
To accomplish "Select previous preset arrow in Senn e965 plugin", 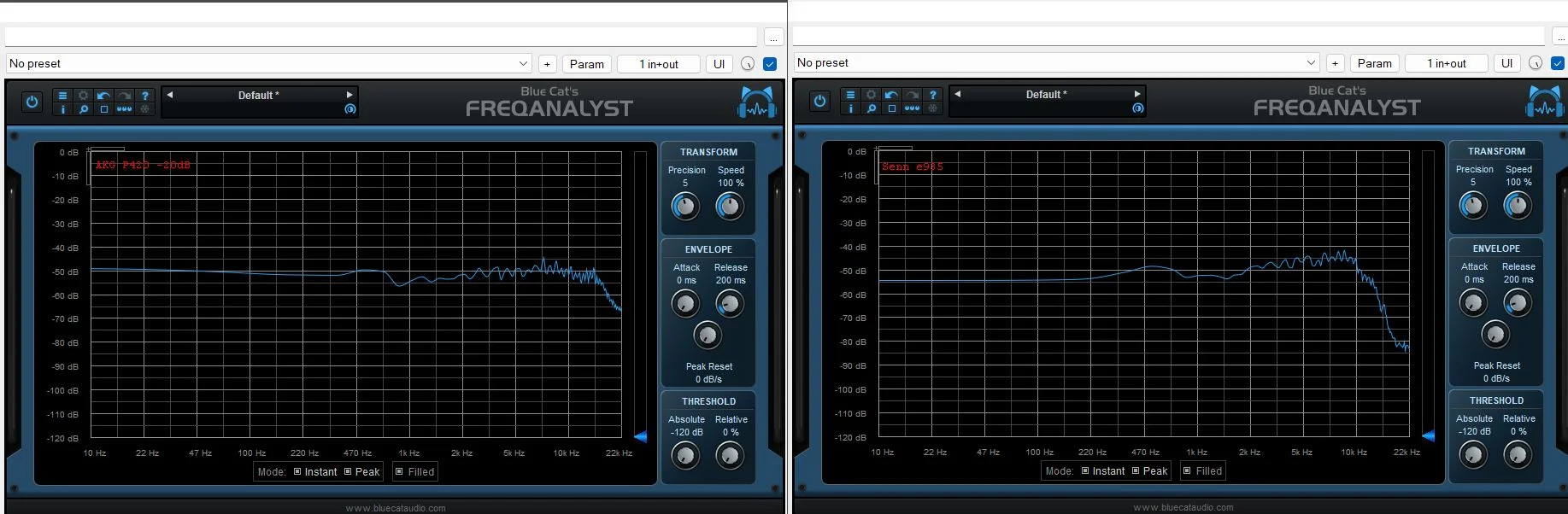I will (x=958, y=94).
